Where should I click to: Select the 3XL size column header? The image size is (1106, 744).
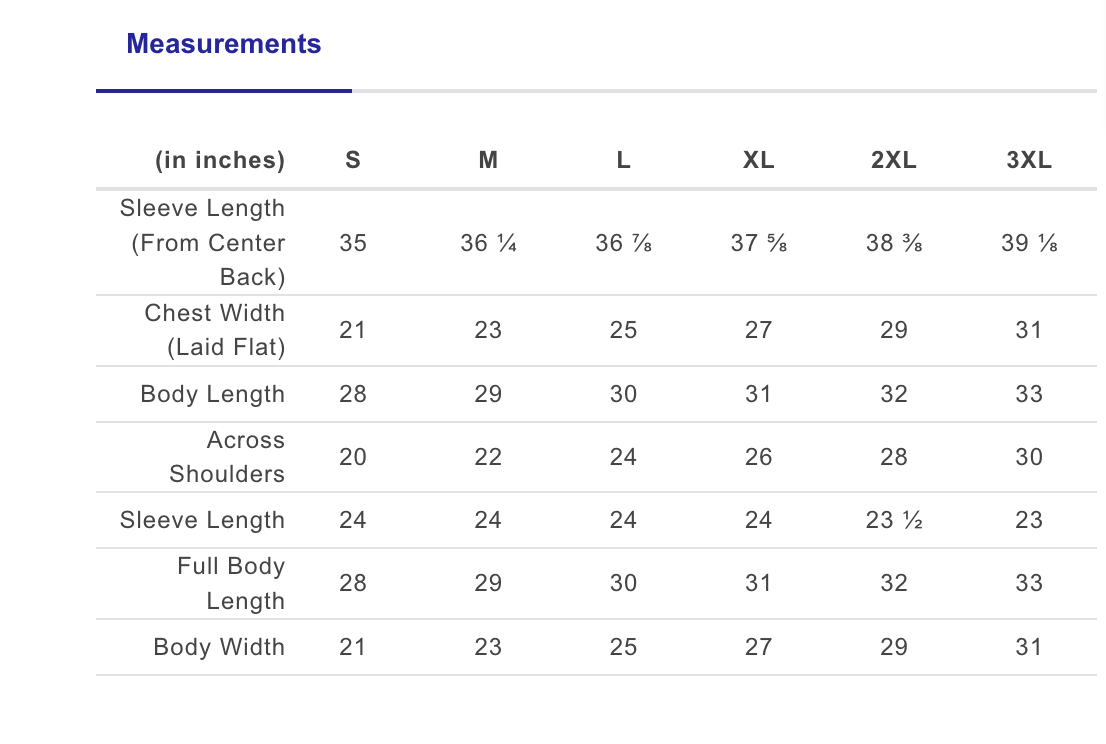click(1029, 160)
